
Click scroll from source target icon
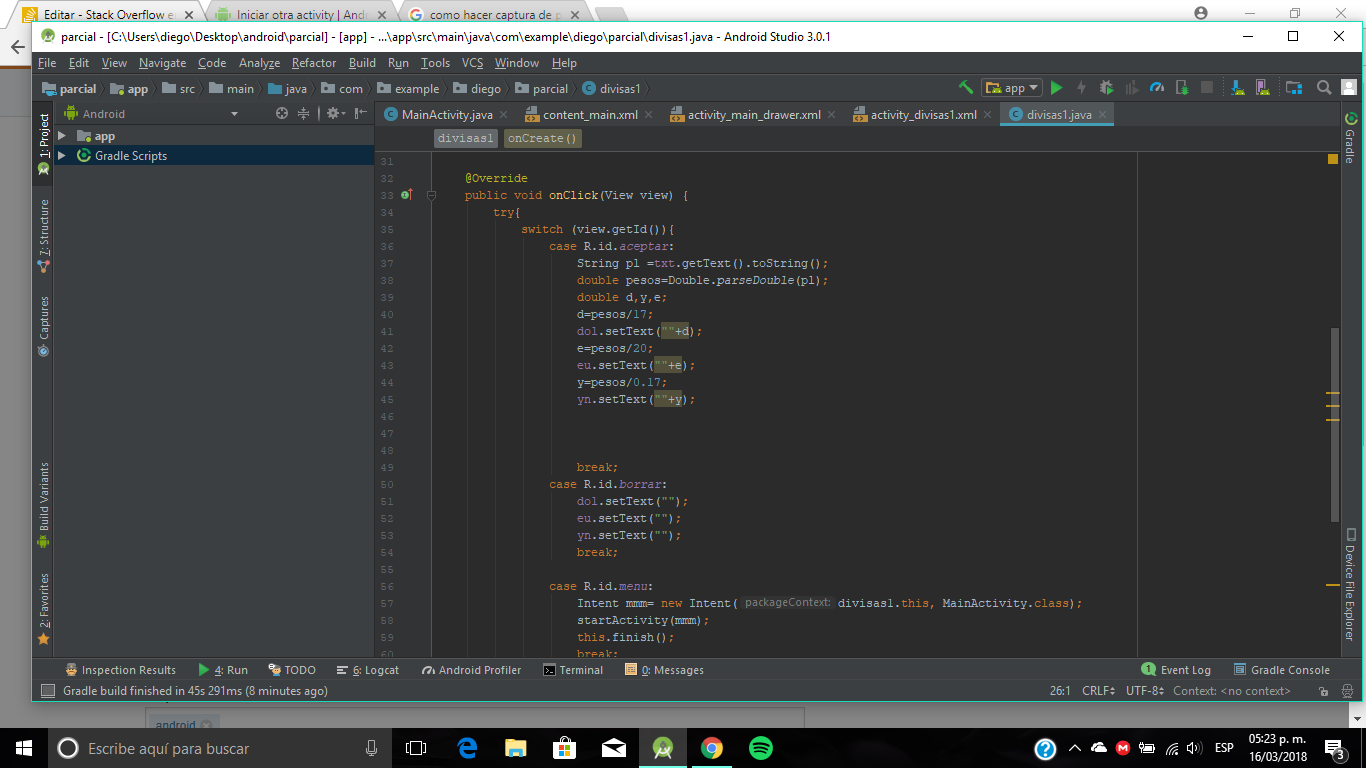click(x=281, y=114)
